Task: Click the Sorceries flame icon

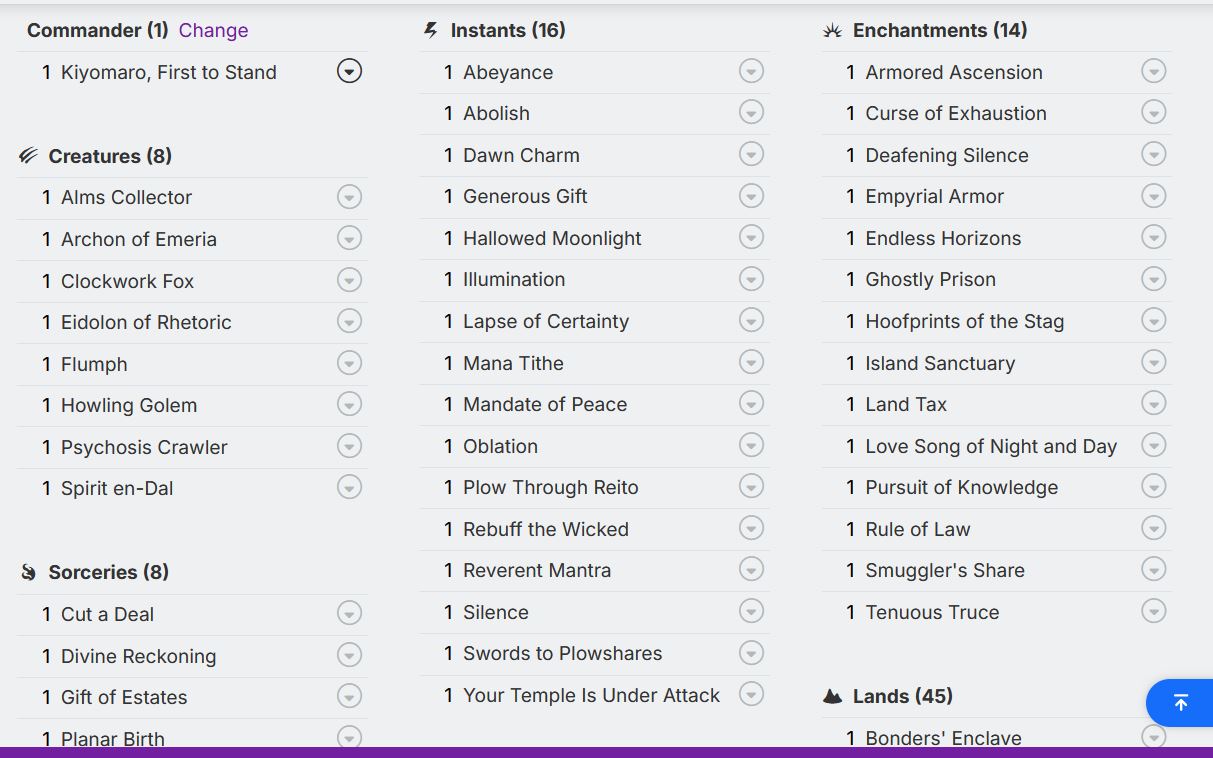Action: [28, 572]
